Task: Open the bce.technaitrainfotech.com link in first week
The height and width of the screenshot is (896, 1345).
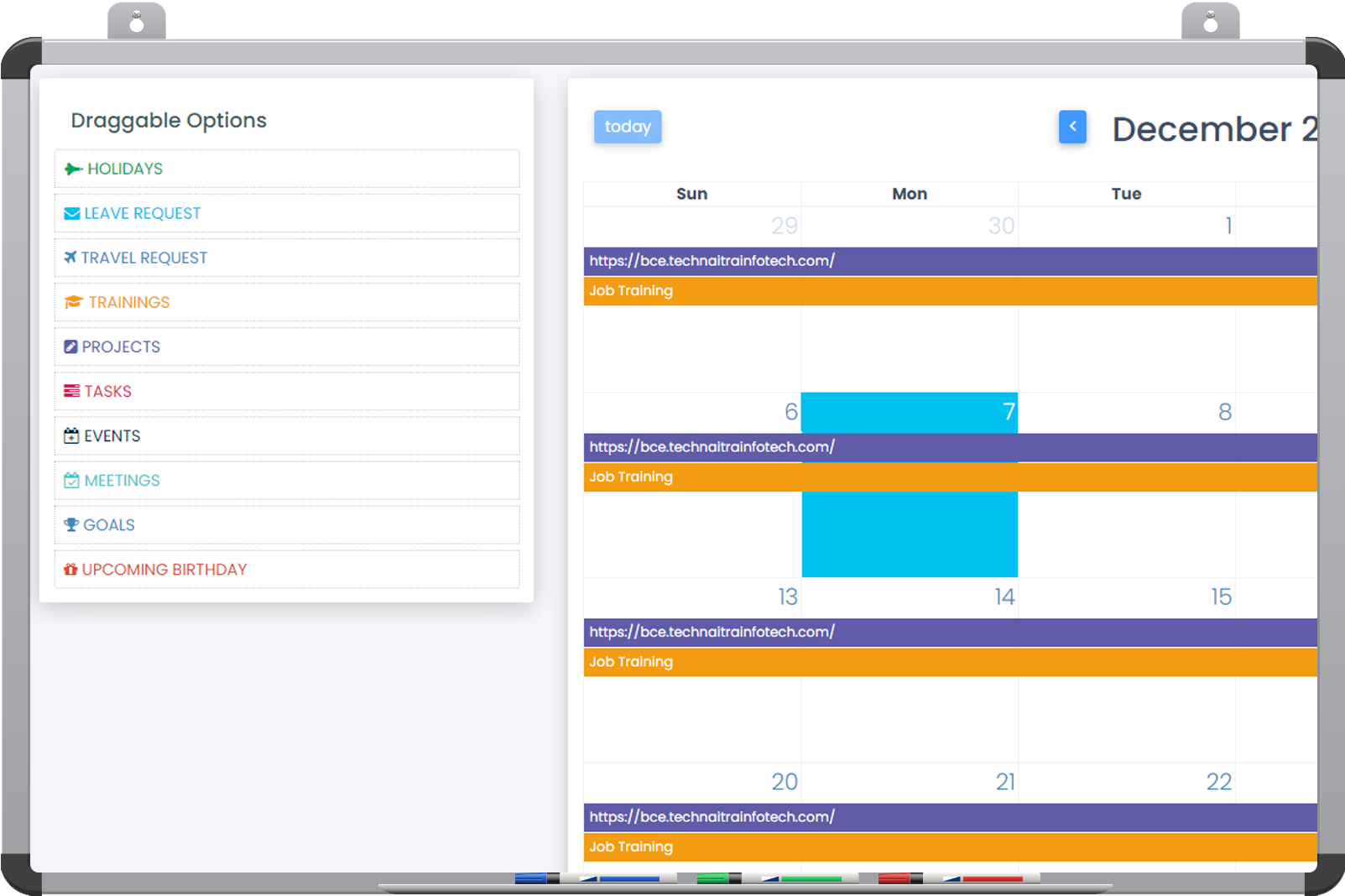Action: (712, 261)
